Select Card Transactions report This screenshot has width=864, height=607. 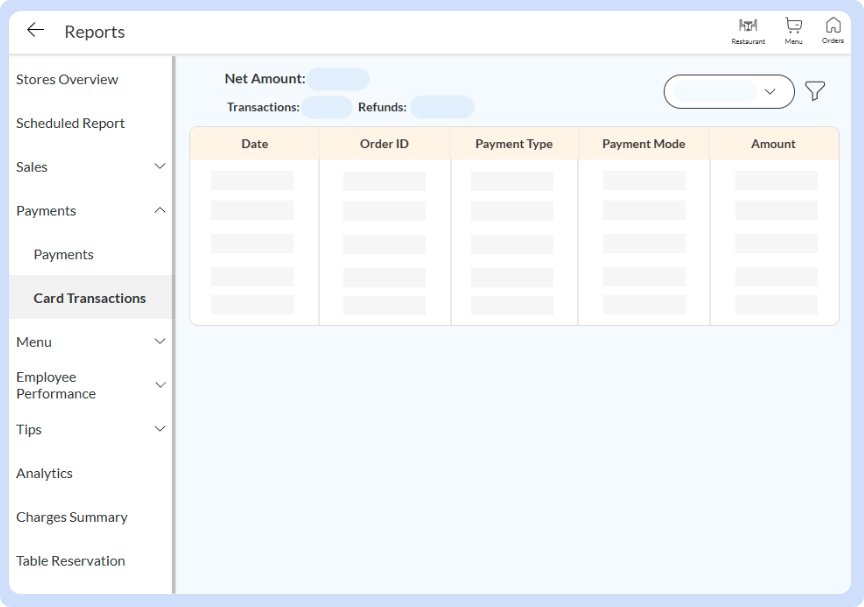(x=89, y=298)
